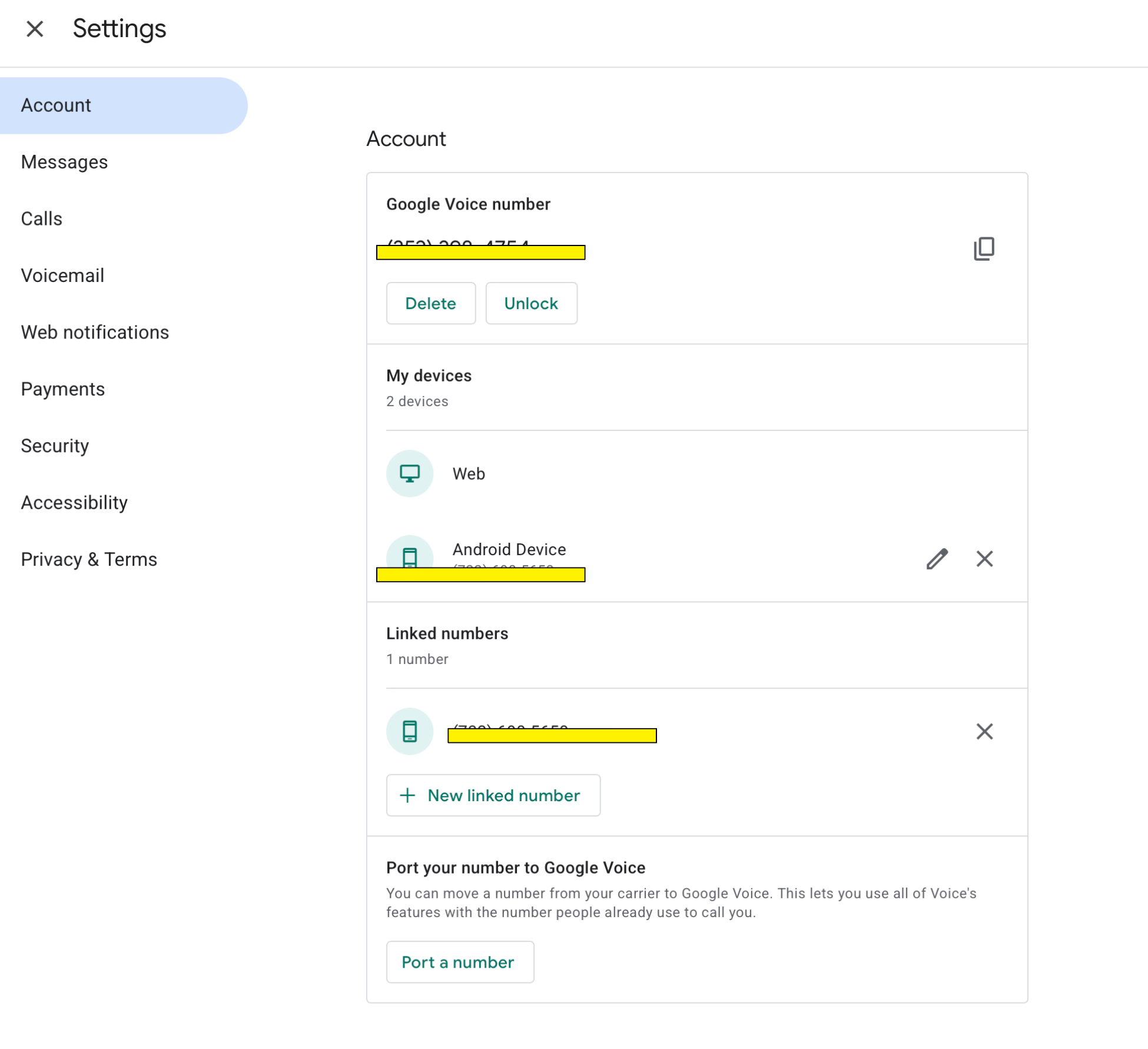
Task: Select Payments in the sidebar
Action: 62,389
